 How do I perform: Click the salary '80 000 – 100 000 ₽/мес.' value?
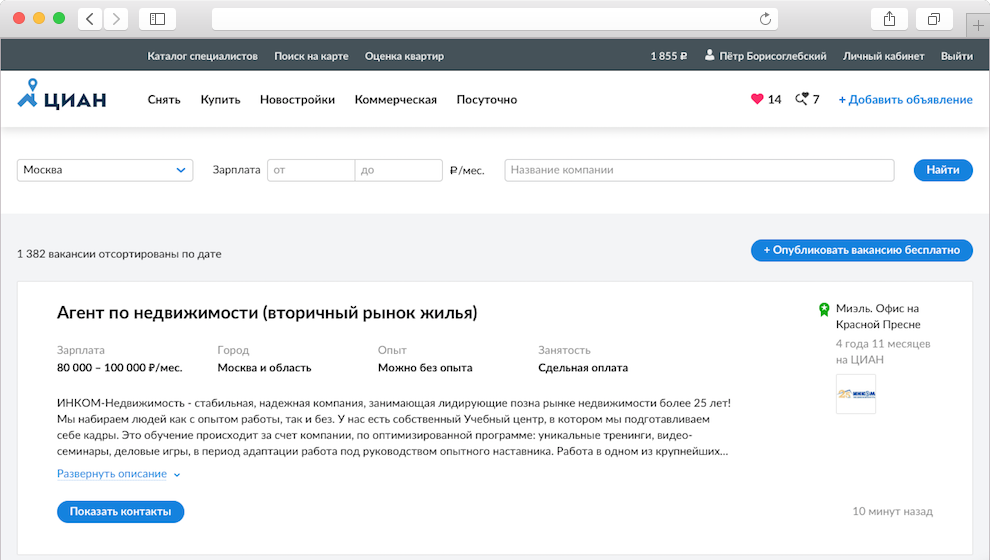pos(119,367)
